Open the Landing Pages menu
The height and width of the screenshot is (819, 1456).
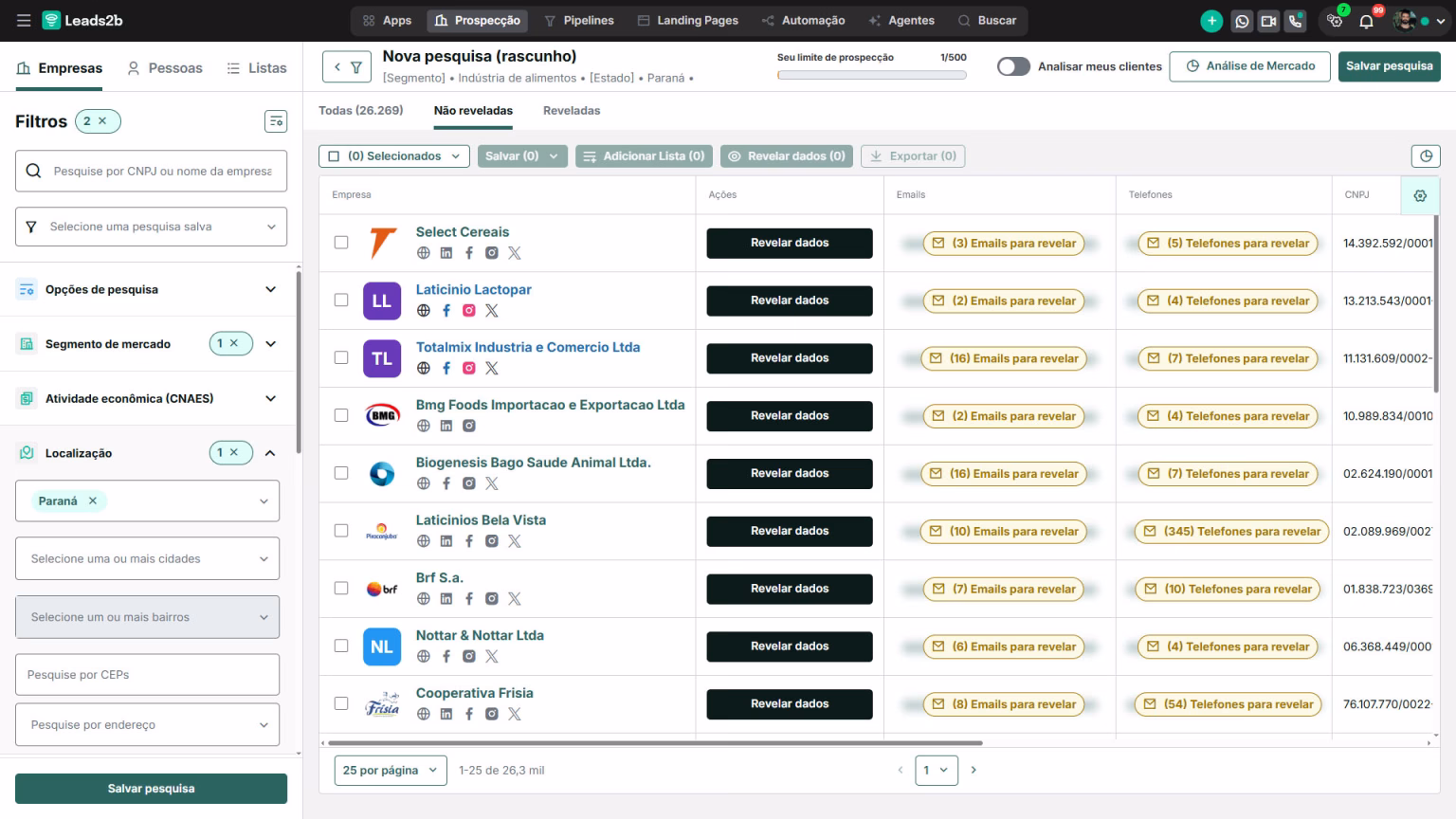[688, 21]
